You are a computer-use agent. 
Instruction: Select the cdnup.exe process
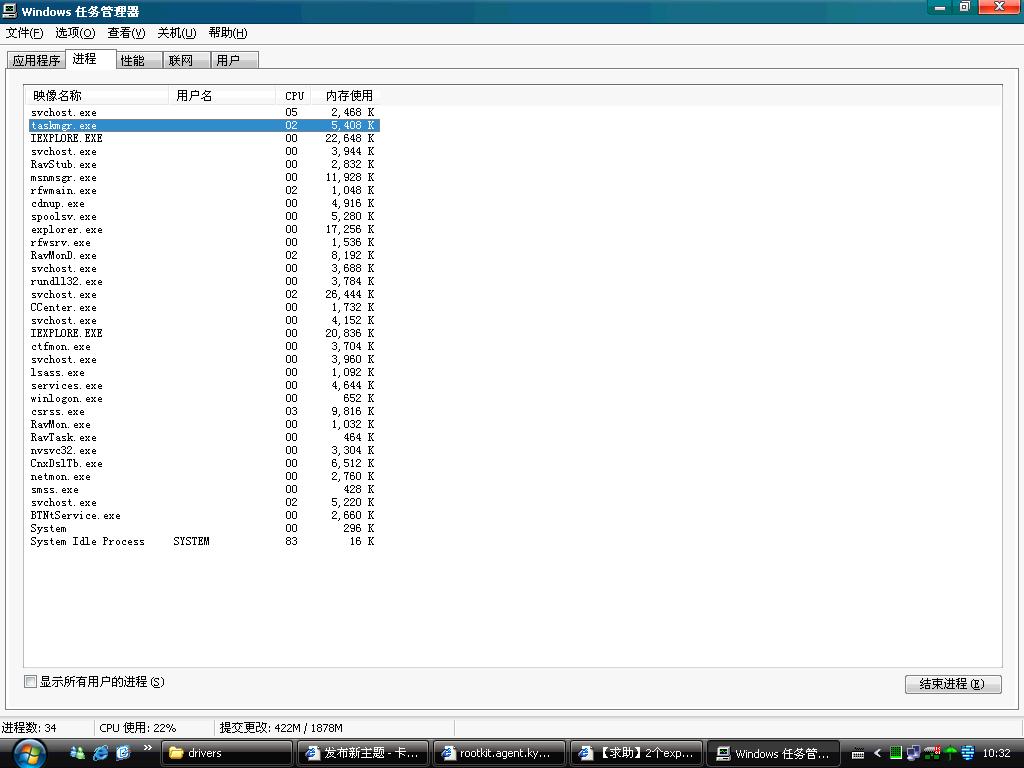pos(204,204)
